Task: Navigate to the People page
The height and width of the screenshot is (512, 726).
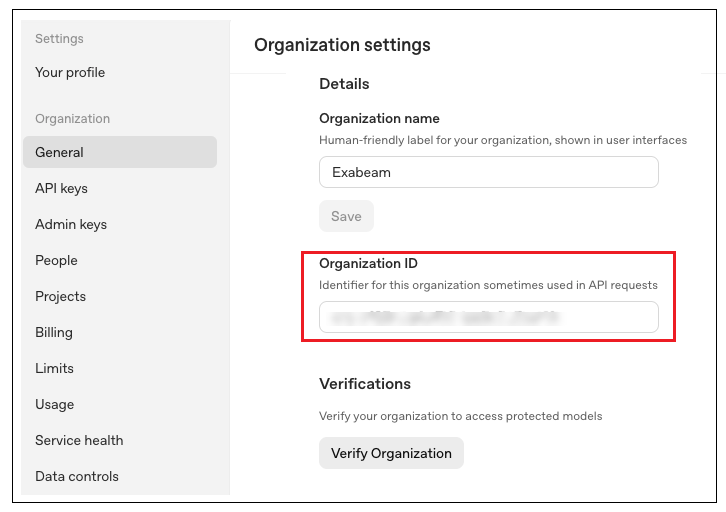Action: pos(56,260)
